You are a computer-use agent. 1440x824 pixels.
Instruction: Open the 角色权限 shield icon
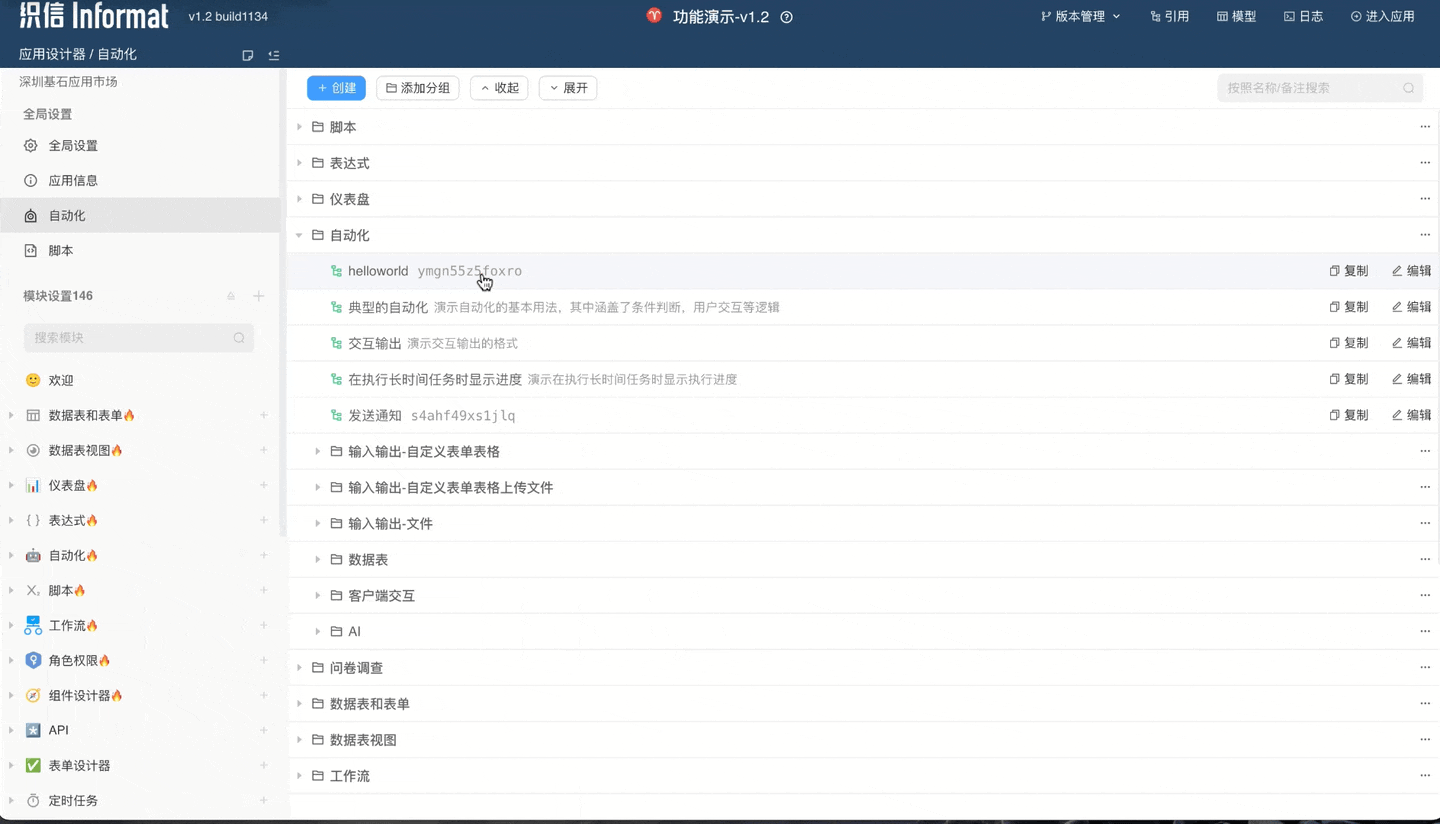pyautogui.click(x=31, y=660)
